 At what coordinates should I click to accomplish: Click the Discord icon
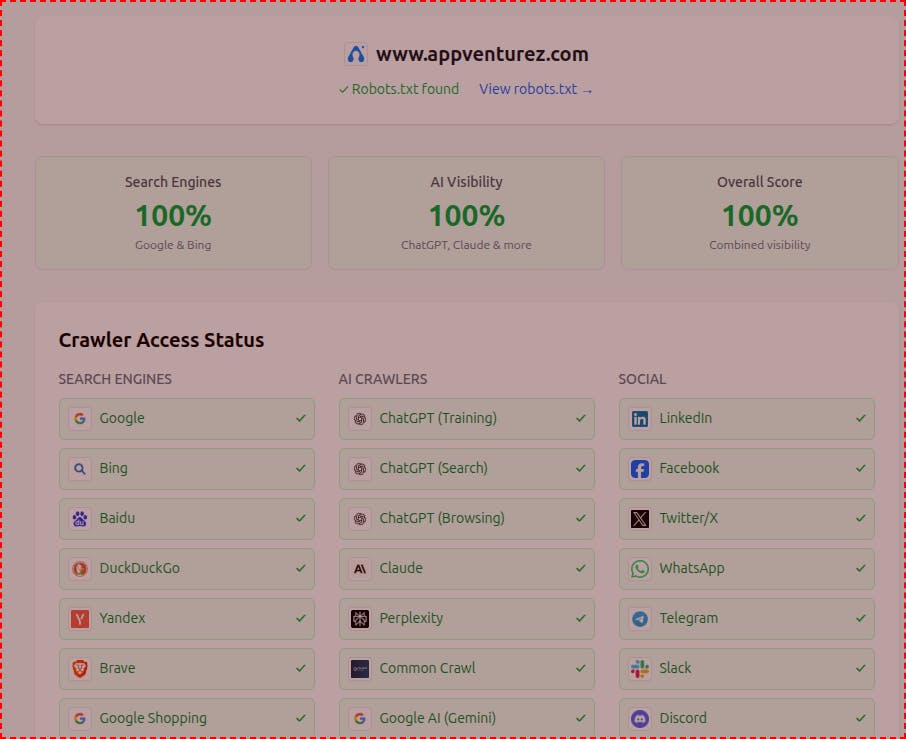coord(640,718)
